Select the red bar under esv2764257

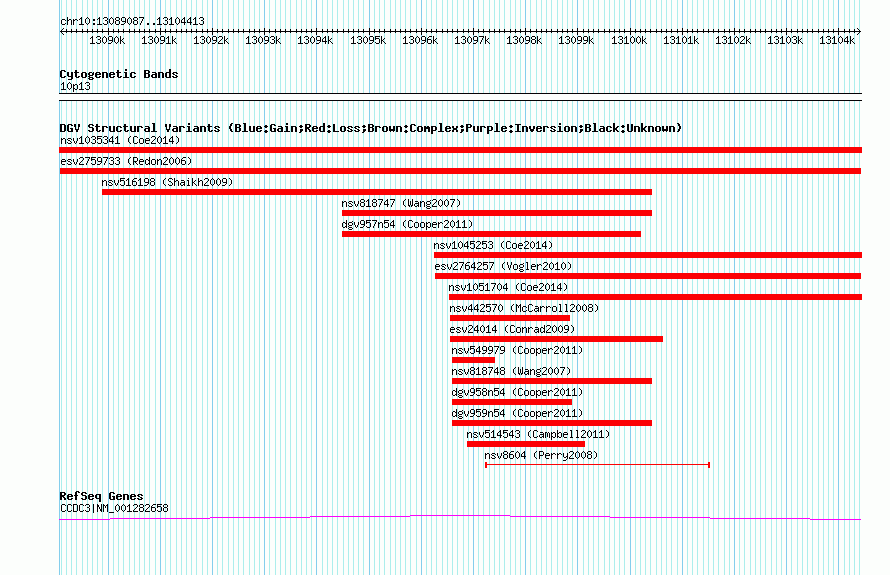(x=648, y=276)
